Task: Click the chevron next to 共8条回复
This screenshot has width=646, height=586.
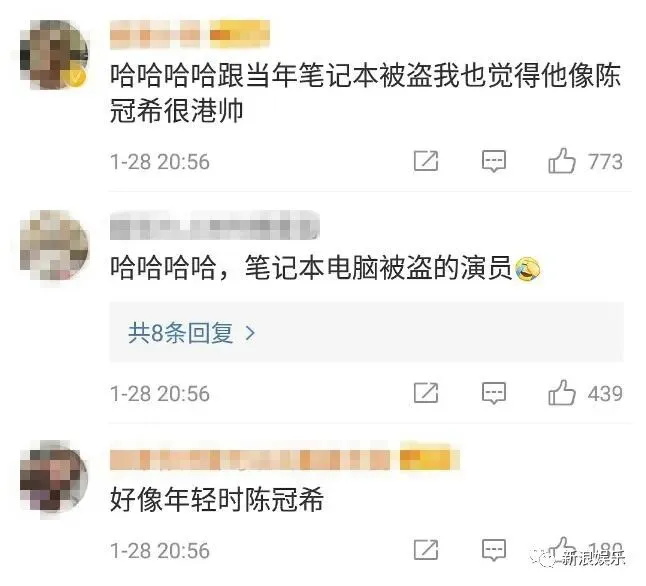Action: click(250, 333)
